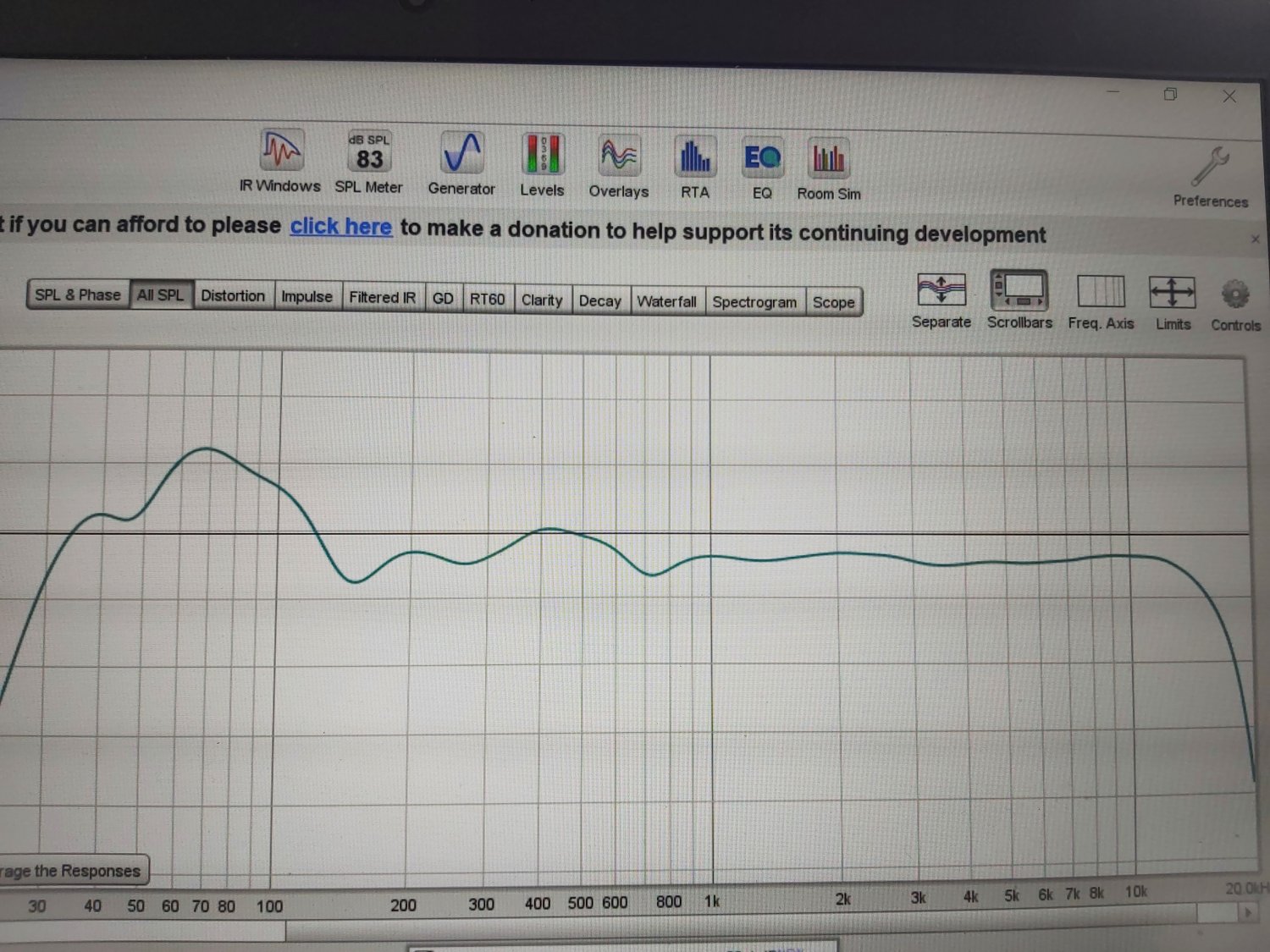This screenshot has width=1270, height=952.
Task: Click the 10k frequency axis label
Action: click(1136, 892)
